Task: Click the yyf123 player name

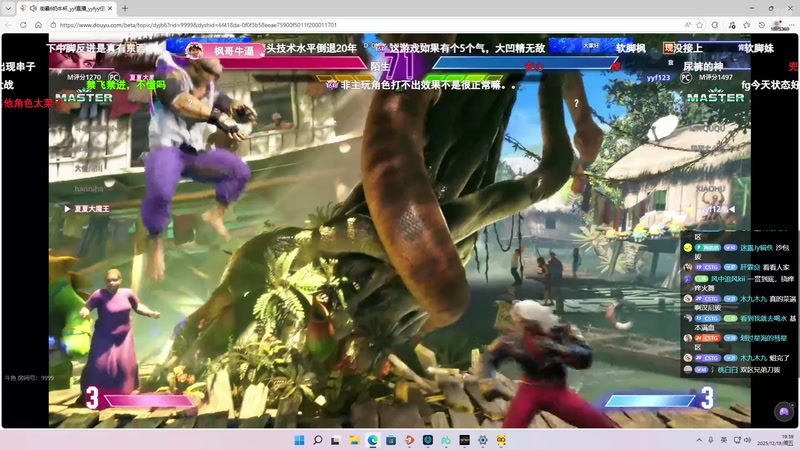Action: [658, 78]
